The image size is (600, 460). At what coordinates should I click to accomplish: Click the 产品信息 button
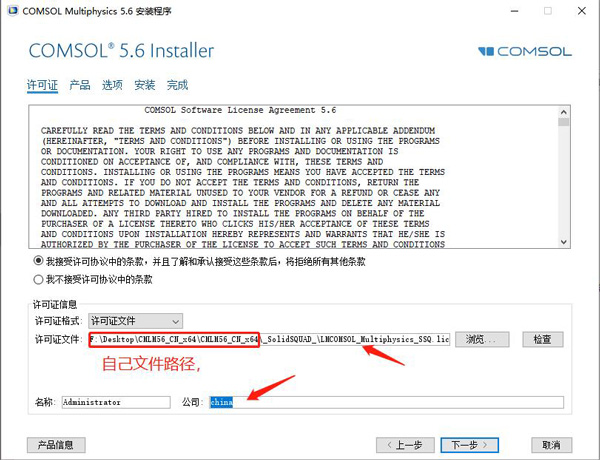click(56, 445)
